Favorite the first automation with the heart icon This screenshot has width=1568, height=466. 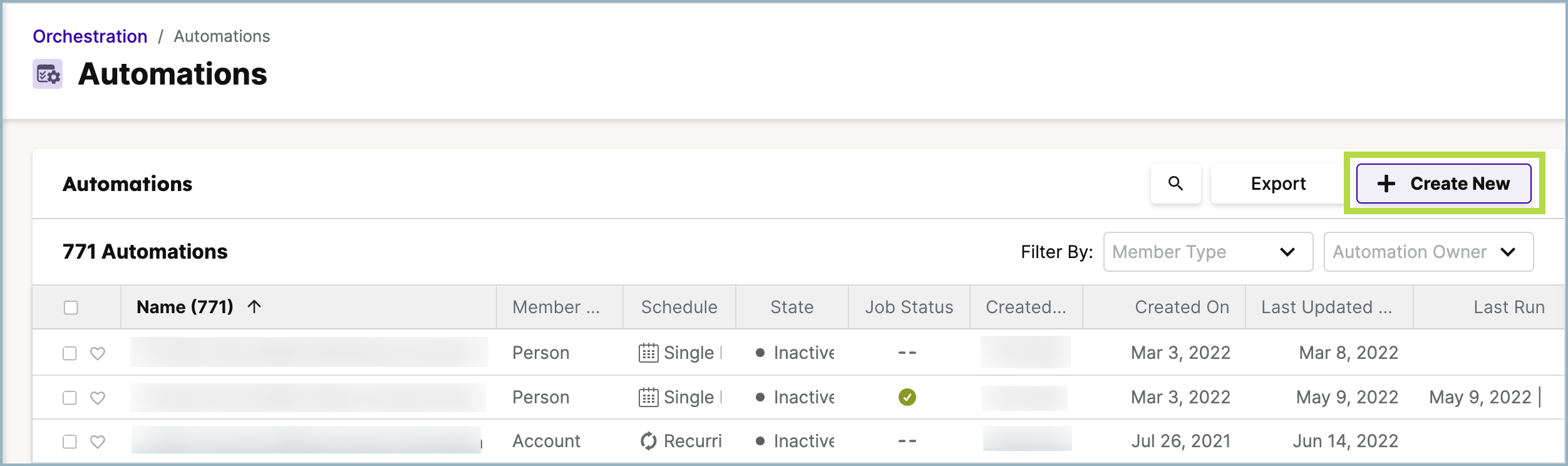[97, 352]
